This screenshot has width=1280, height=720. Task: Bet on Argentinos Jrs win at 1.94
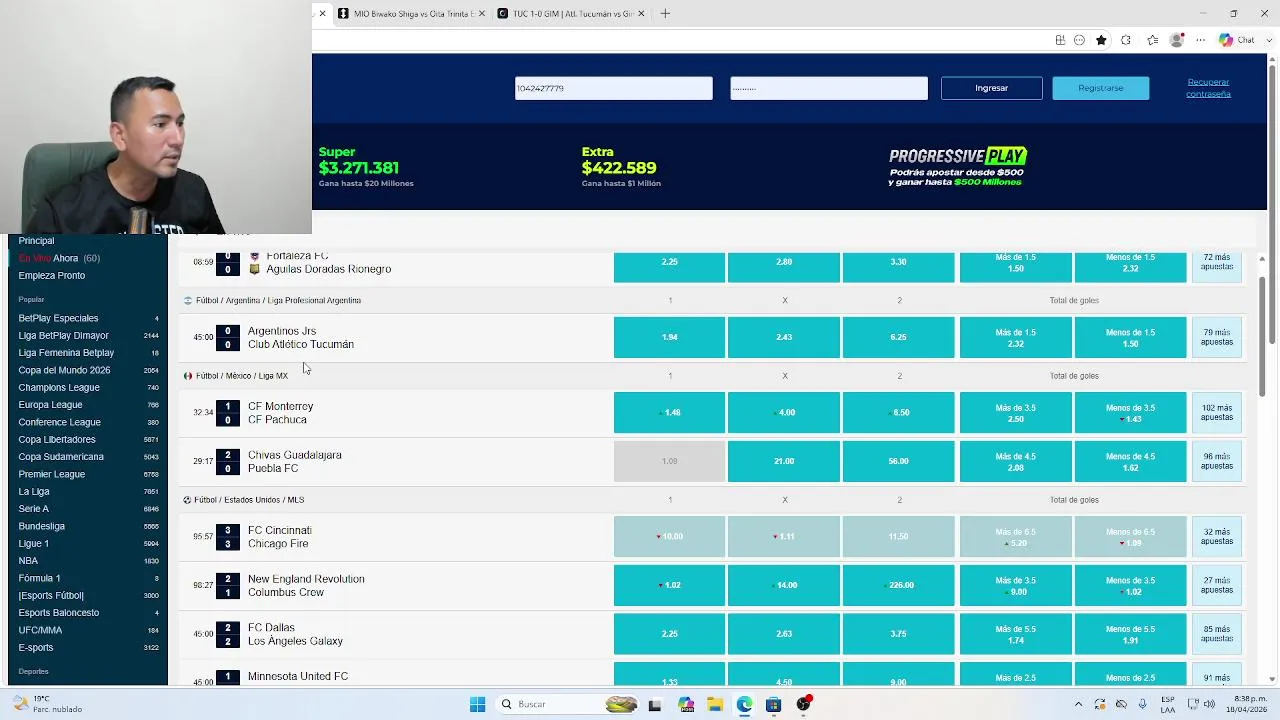(669, 337)
